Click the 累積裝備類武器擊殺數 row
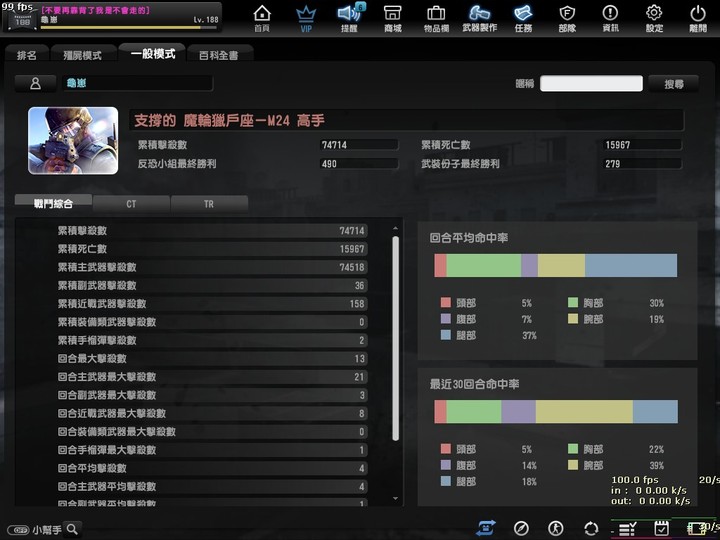 pyautogui.click(x=211, y=322)
